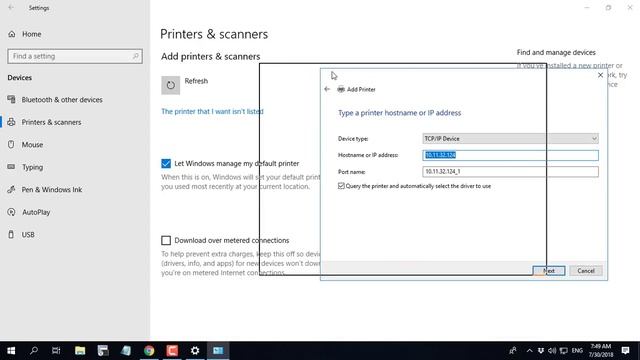
Task: Click 'The printer that I want isn't listed' link
Action: coord(212,111)
